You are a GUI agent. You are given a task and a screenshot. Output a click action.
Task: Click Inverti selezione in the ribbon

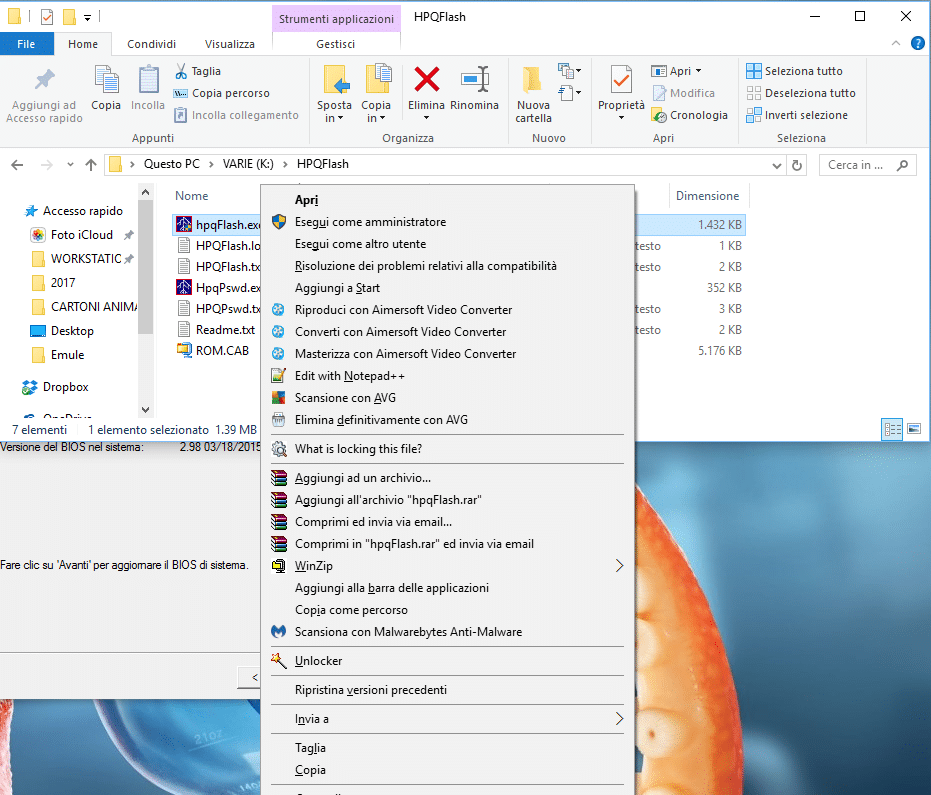[x=797, y=115]
